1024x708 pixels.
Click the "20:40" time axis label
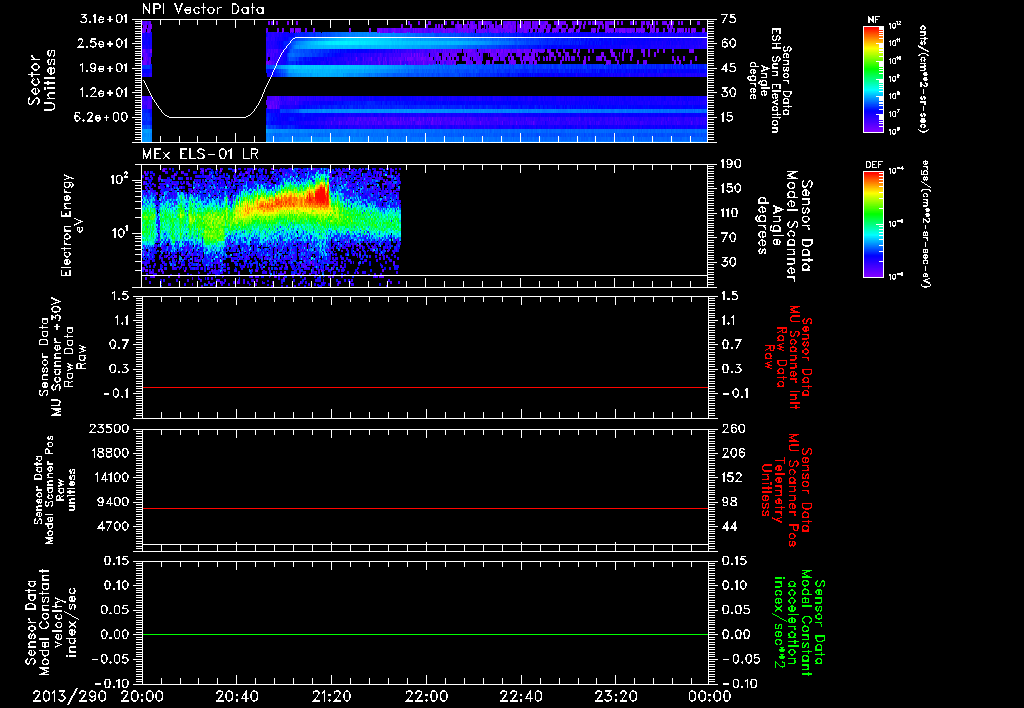click(x=236, y=696)
